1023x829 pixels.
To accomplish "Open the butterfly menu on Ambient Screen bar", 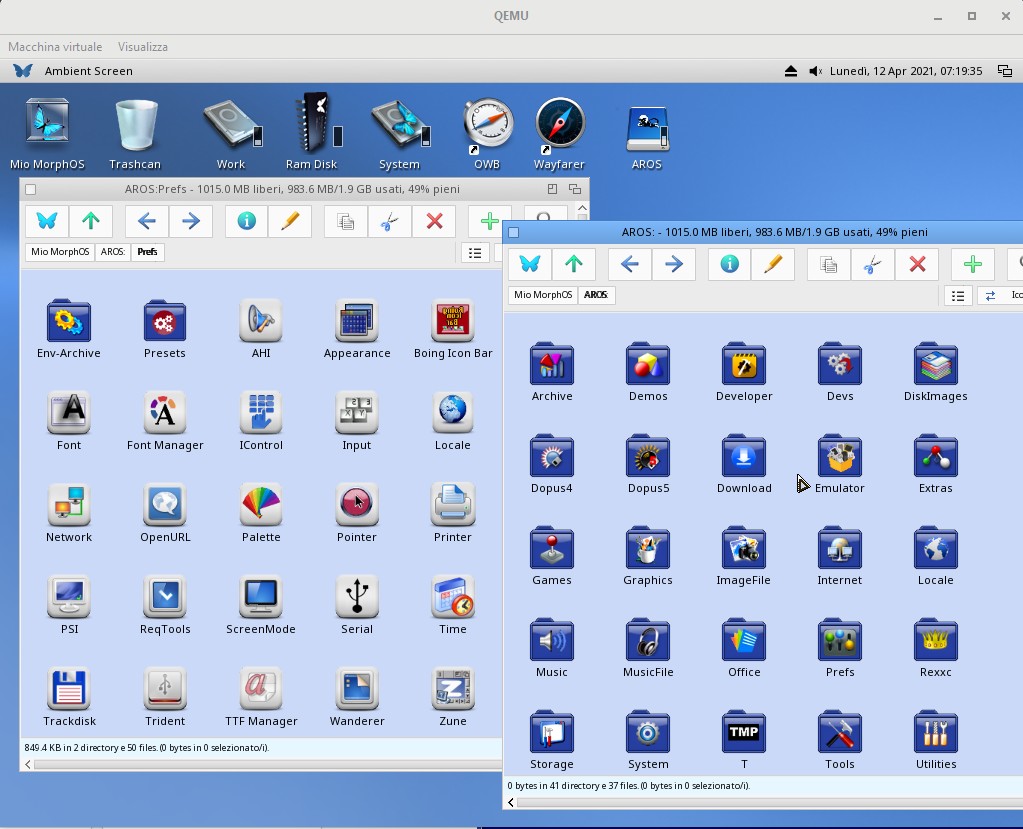I will (x=23, y=71).
